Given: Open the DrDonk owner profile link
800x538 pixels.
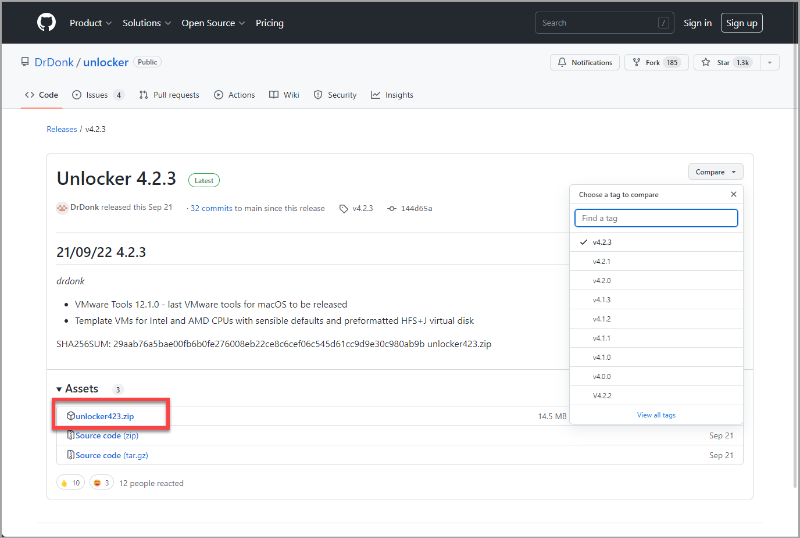Looking at the screenshot, I should coord(54,62).
